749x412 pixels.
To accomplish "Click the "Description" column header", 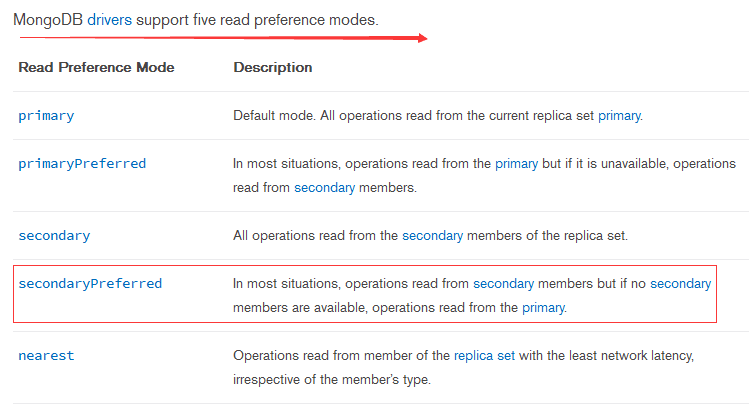I will point(272,67).
